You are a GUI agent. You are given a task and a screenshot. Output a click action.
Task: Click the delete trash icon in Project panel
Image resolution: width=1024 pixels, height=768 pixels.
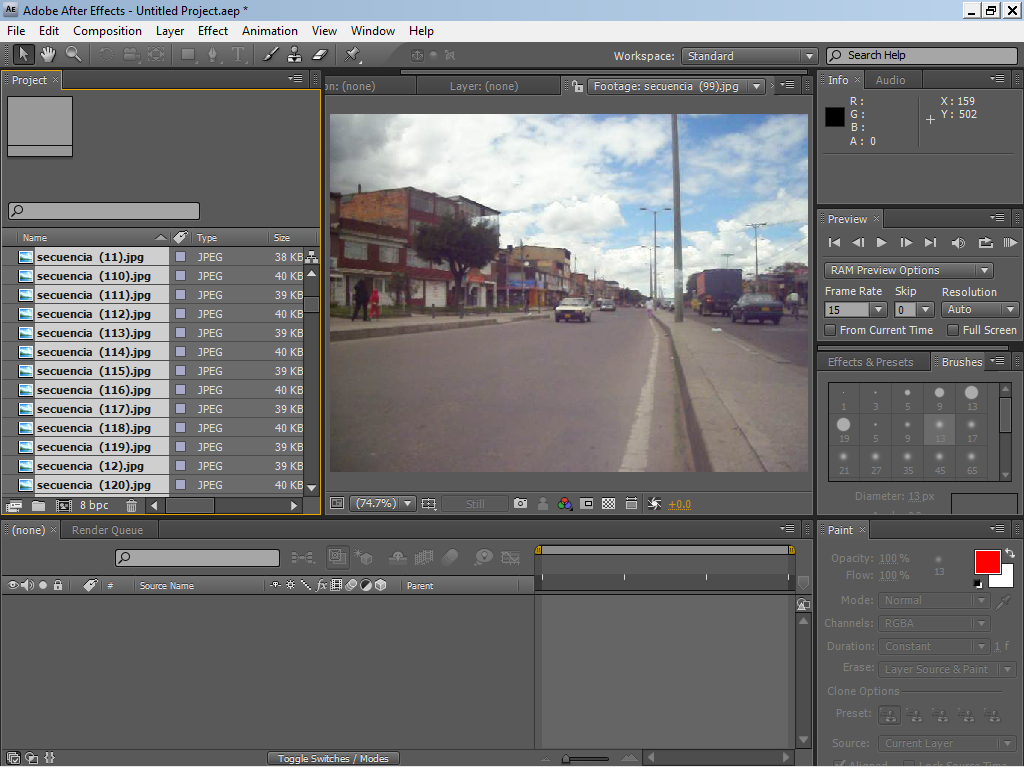131,506
